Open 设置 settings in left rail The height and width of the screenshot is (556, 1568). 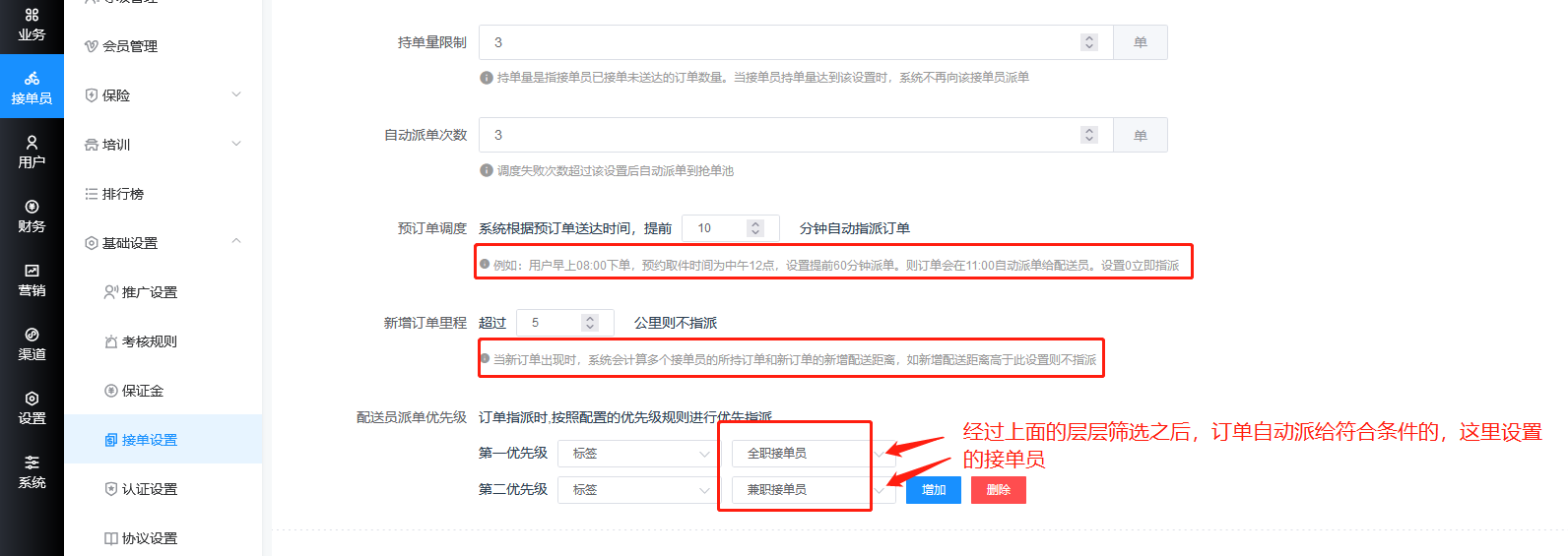[x=32, y=407]
